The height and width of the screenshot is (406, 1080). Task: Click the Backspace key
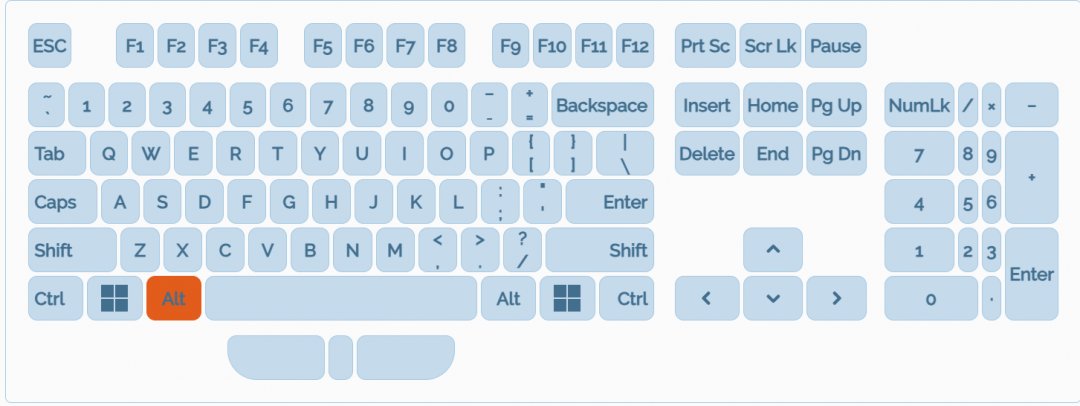[x=601, y=105]
